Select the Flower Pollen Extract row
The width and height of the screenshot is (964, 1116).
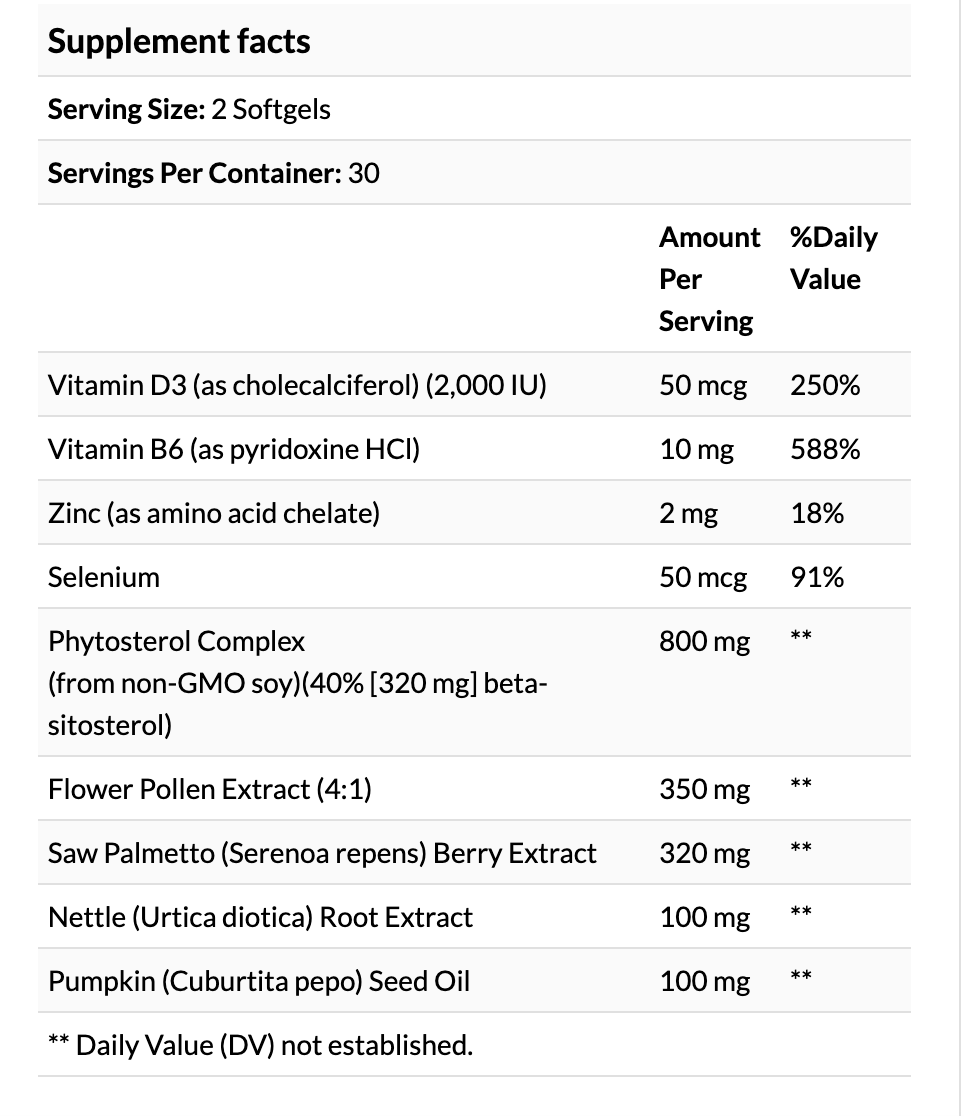point(474,789)
